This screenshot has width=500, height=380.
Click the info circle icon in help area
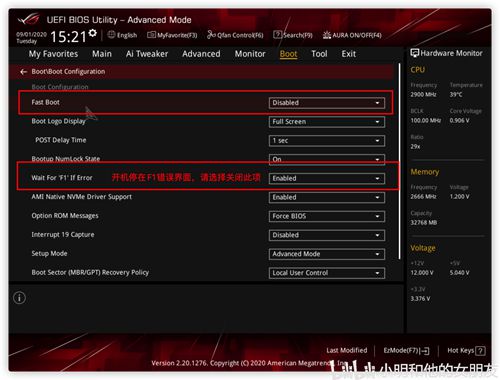pos(19,298)
